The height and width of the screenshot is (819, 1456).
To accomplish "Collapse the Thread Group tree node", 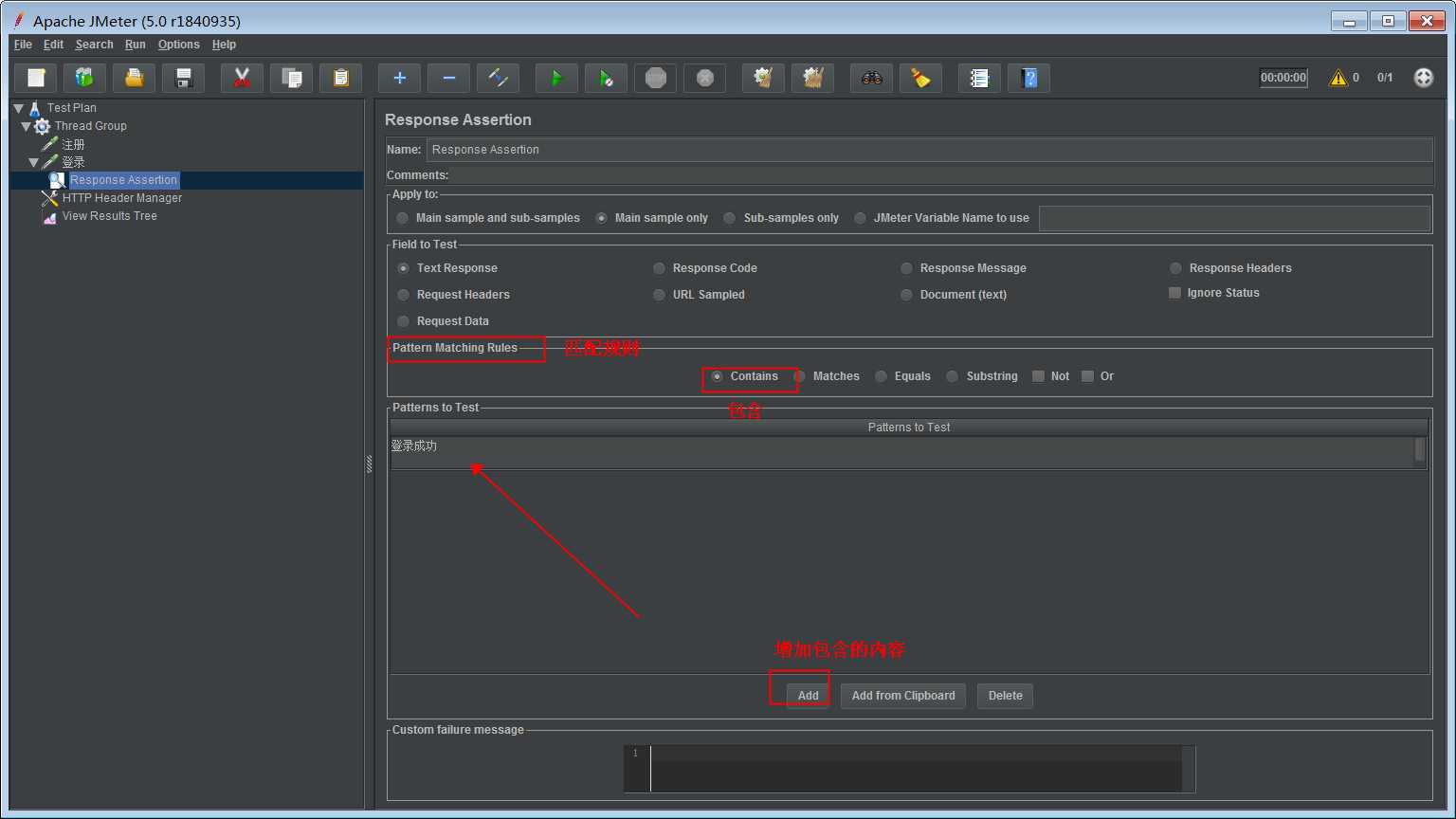I will coord(27,126).
